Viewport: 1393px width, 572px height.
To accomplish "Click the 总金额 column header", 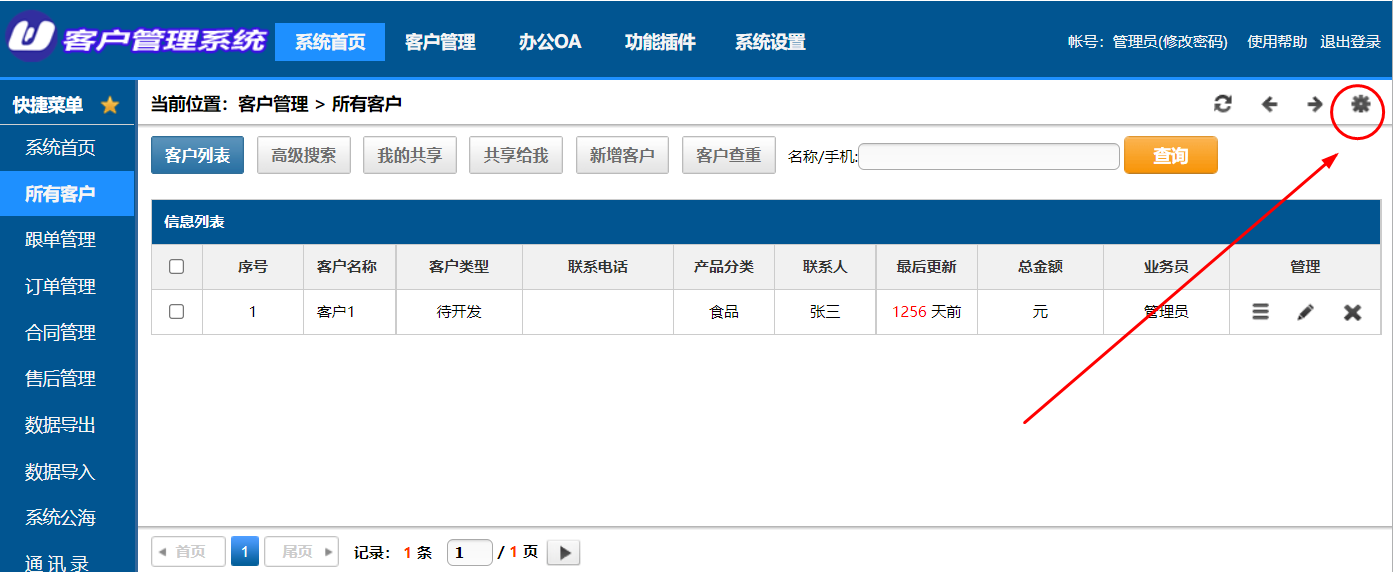I will click(1040, 267).
